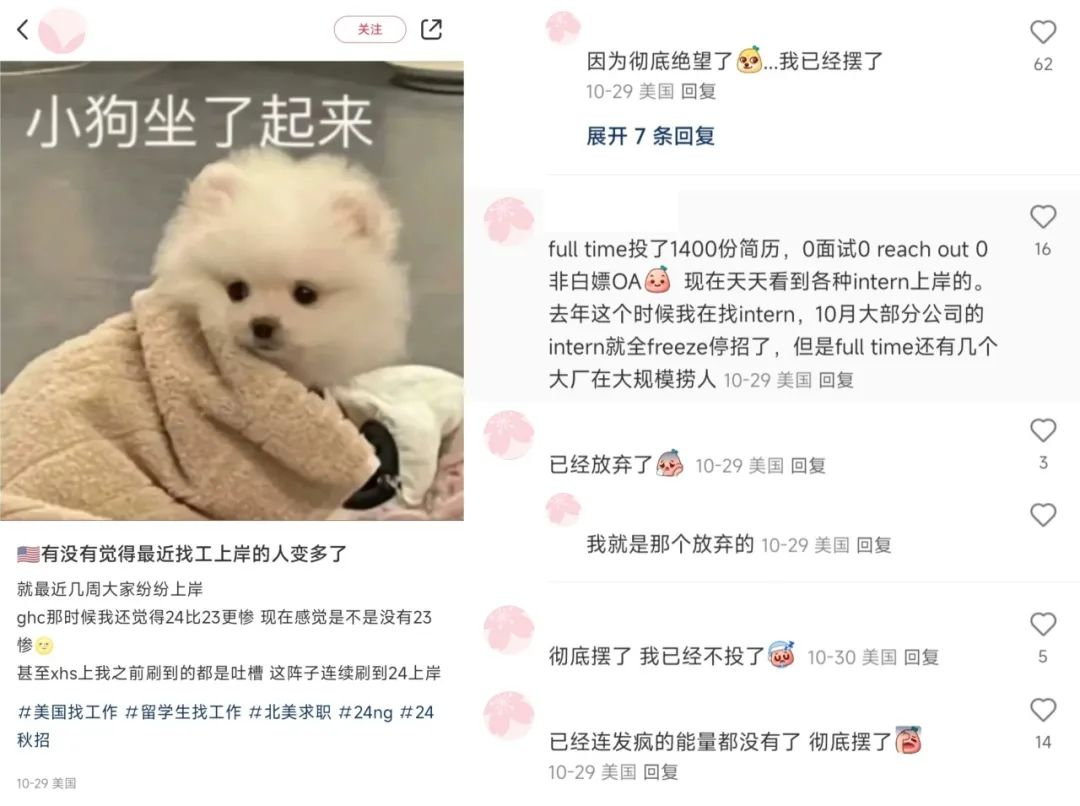
Task: Expand the 展开 7 条回复 replies
Action: [650, 136]
